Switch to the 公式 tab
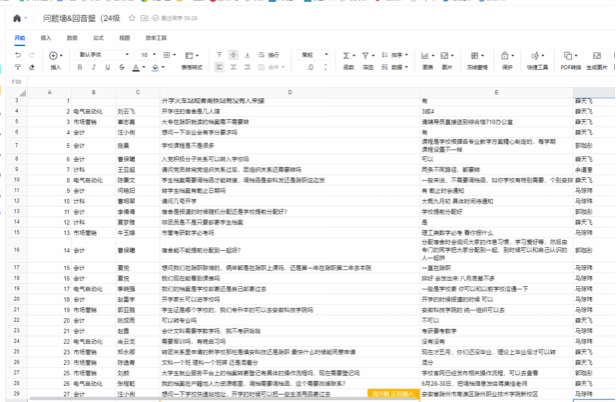 coord(98,36)
